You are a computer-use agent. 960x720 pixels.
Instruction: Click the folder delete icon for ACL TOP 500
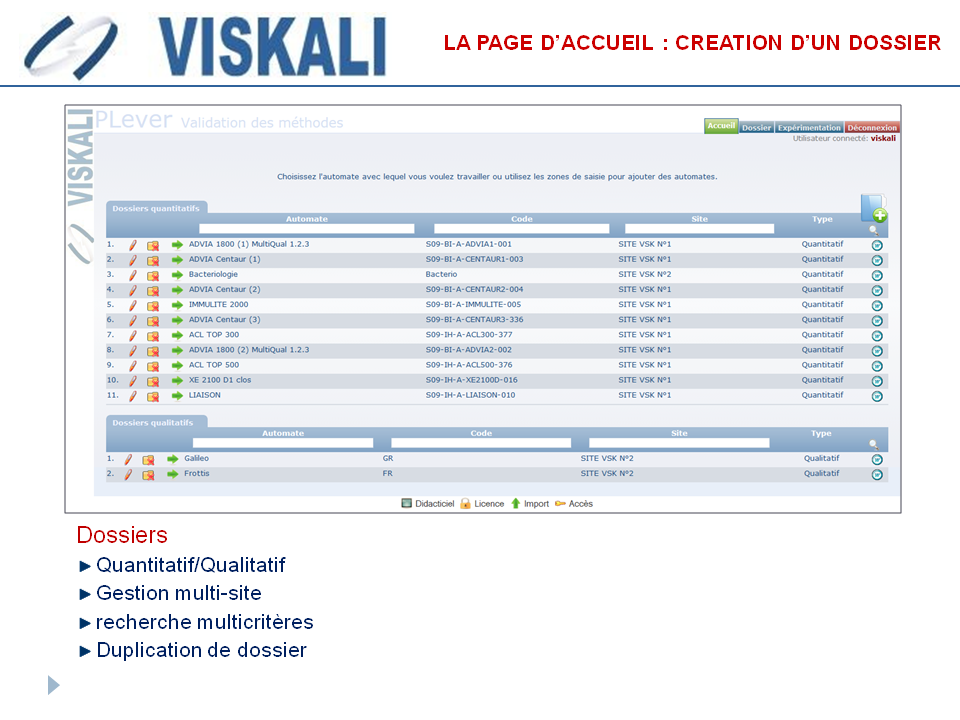pos(152,366)
